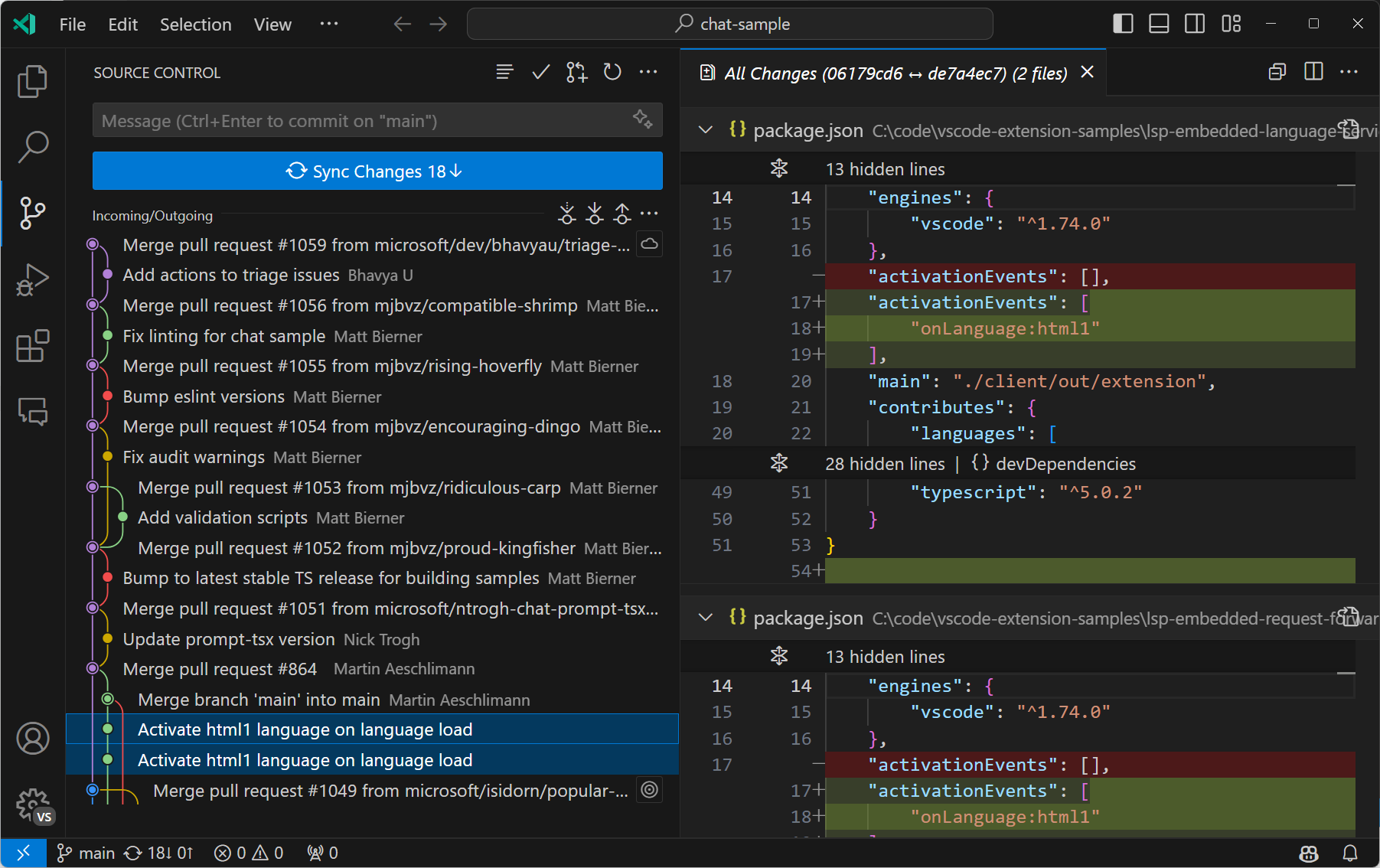The height and width of the screenshot is (868, 1380).
Task: Open the Run and Debug view
Action: [32, 279]
